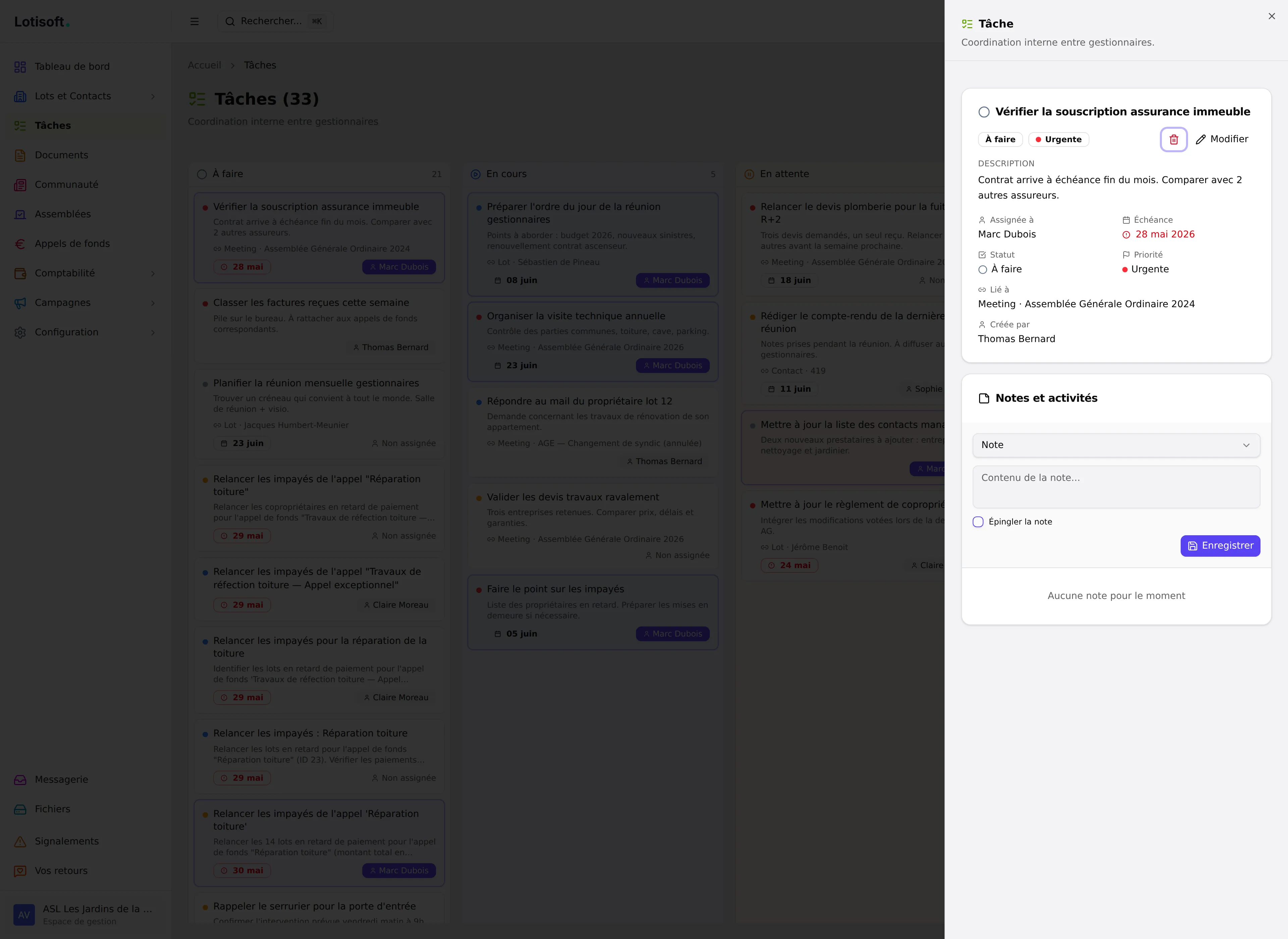Click the En cours column play icon
This screenshot has height=939, width=1288.
[x=476, y=174]
